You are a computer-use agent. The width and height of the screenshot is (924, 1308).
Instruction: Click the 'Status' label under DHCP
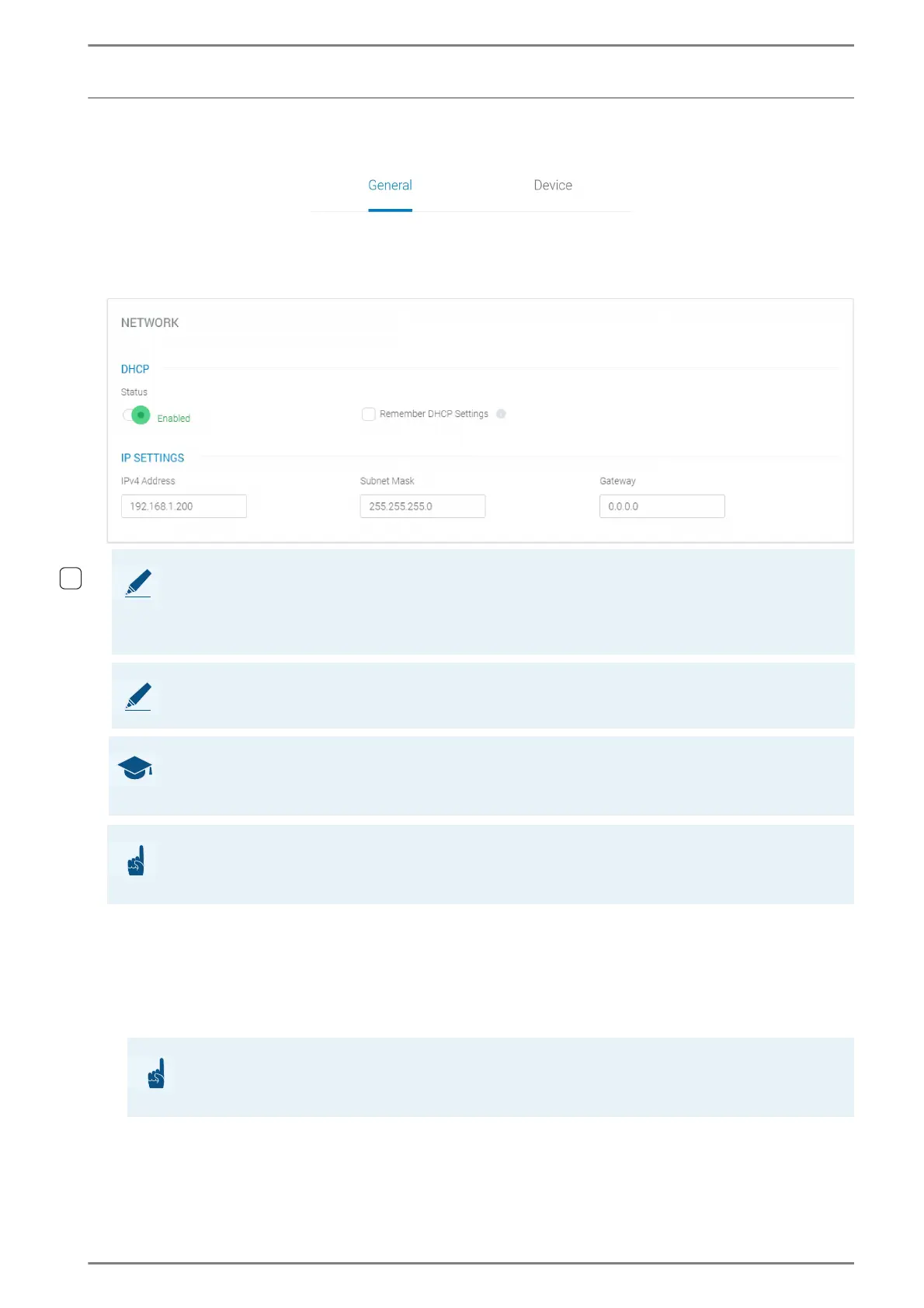coord(134,392)
